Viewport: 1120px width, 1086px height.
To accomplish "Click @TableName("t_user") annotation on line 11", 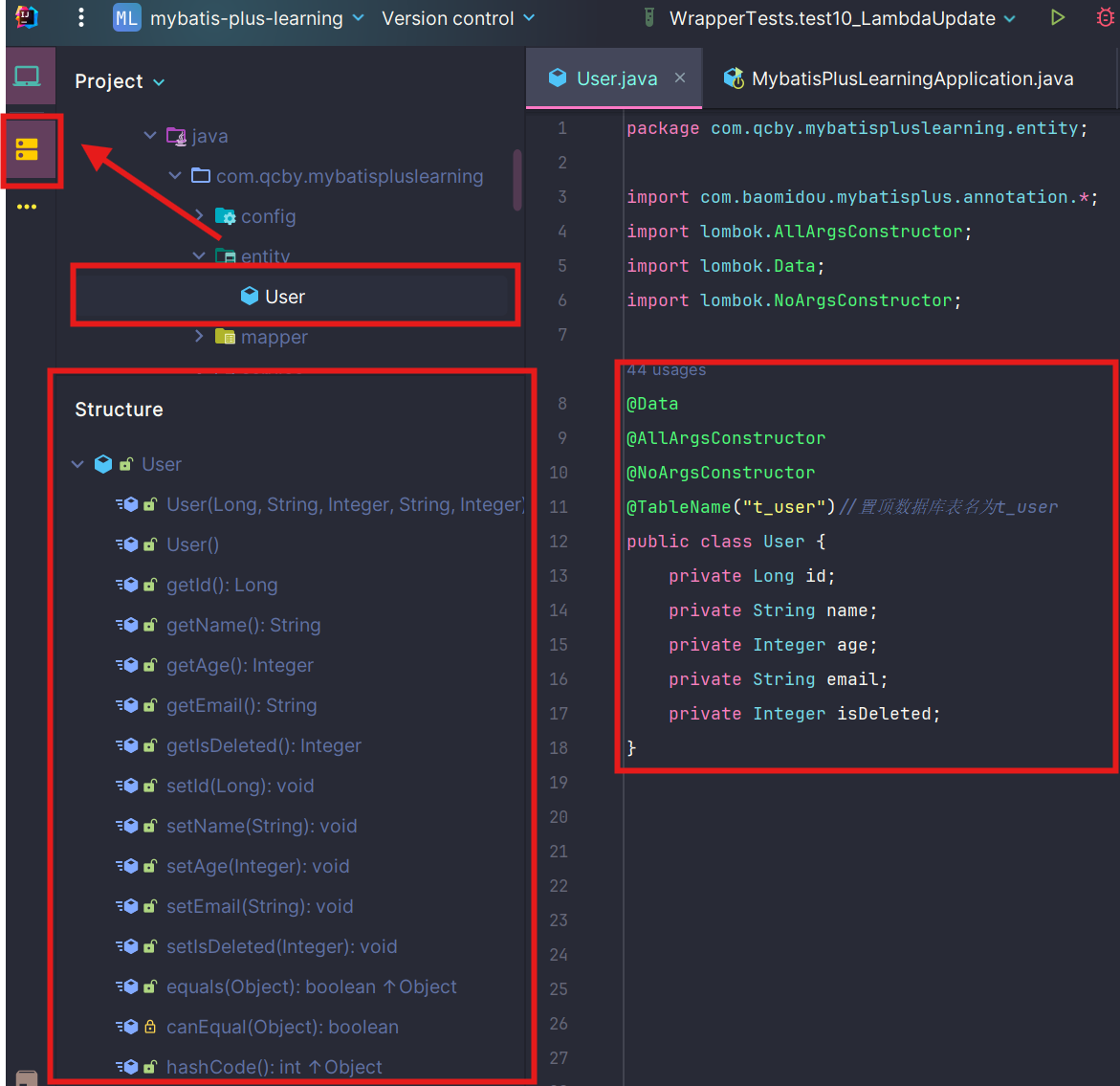I will tap(731, 506).
